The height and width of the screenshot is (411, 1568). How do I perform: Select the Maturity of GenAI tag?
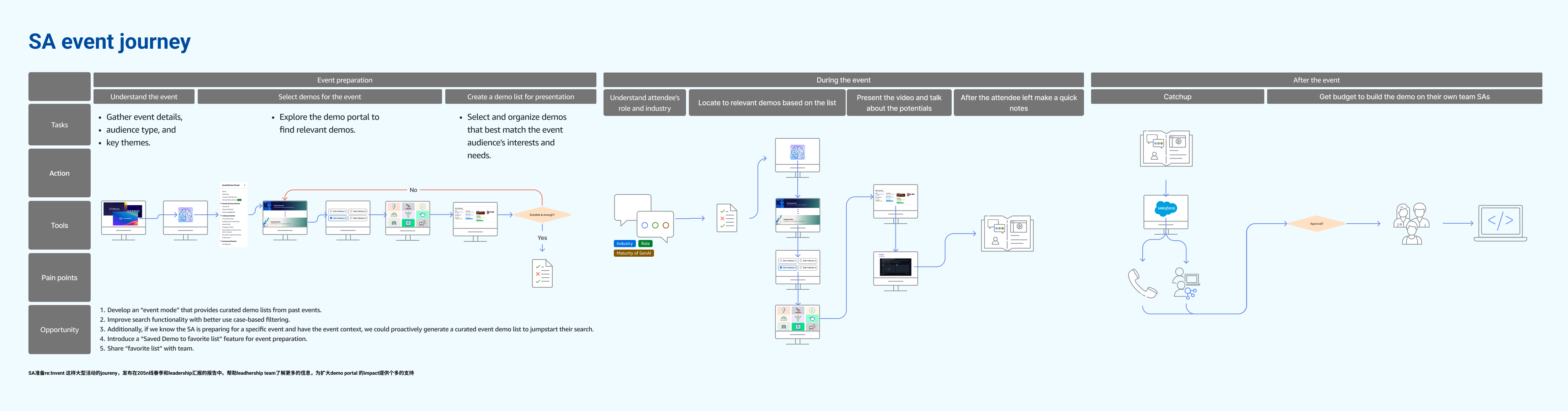634,253
